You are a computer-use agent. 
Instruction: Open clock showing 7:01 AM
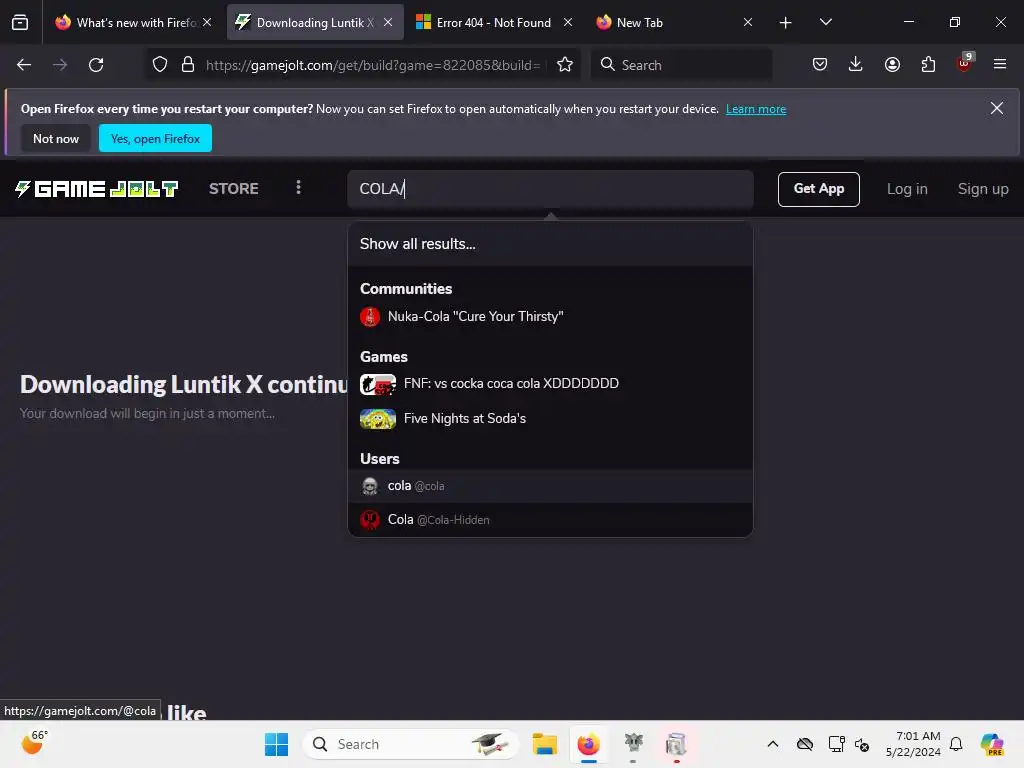913,744
